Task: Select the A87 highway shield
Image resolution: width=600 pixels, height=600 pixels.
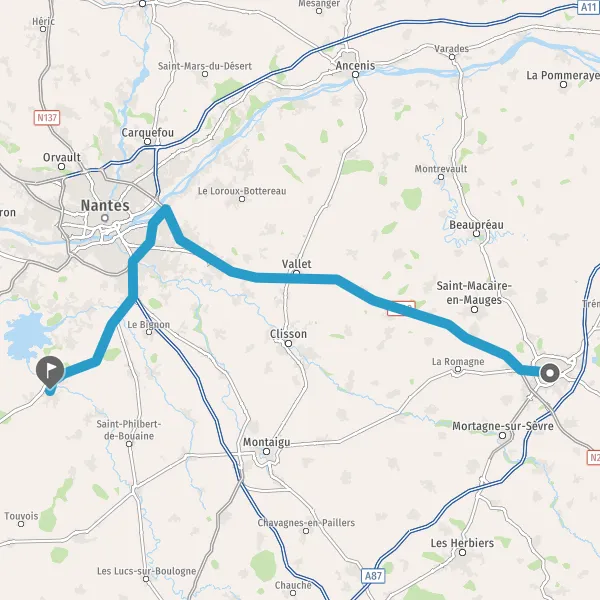Action: (373, 576)
